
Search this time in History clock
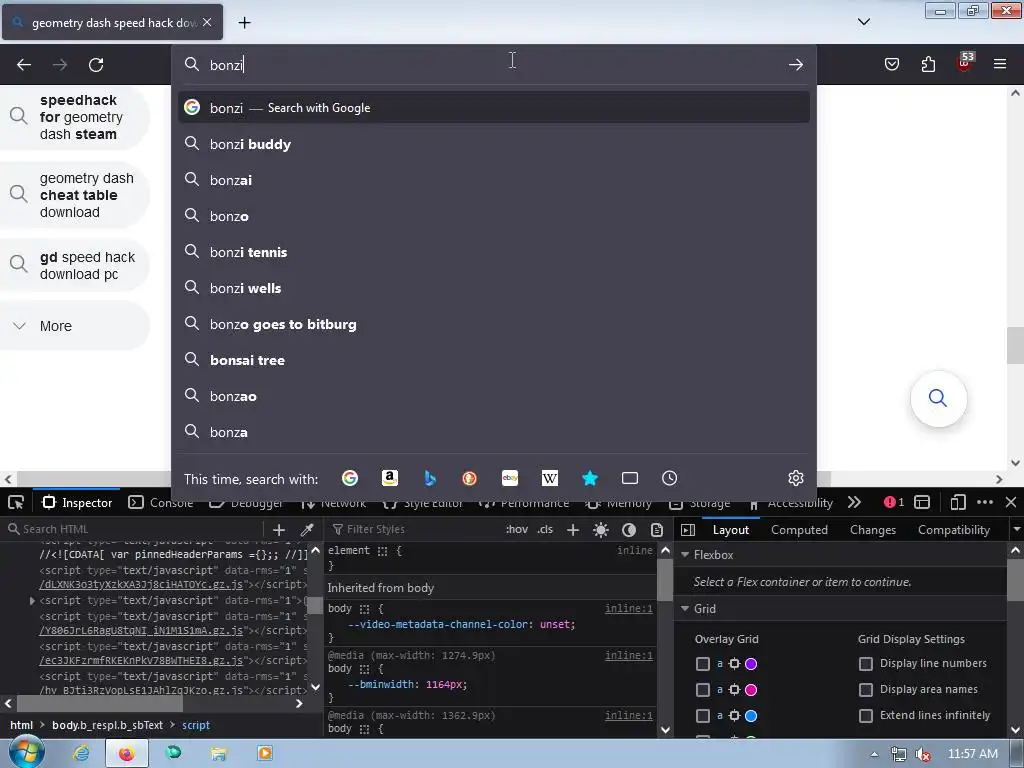(669, 478)
